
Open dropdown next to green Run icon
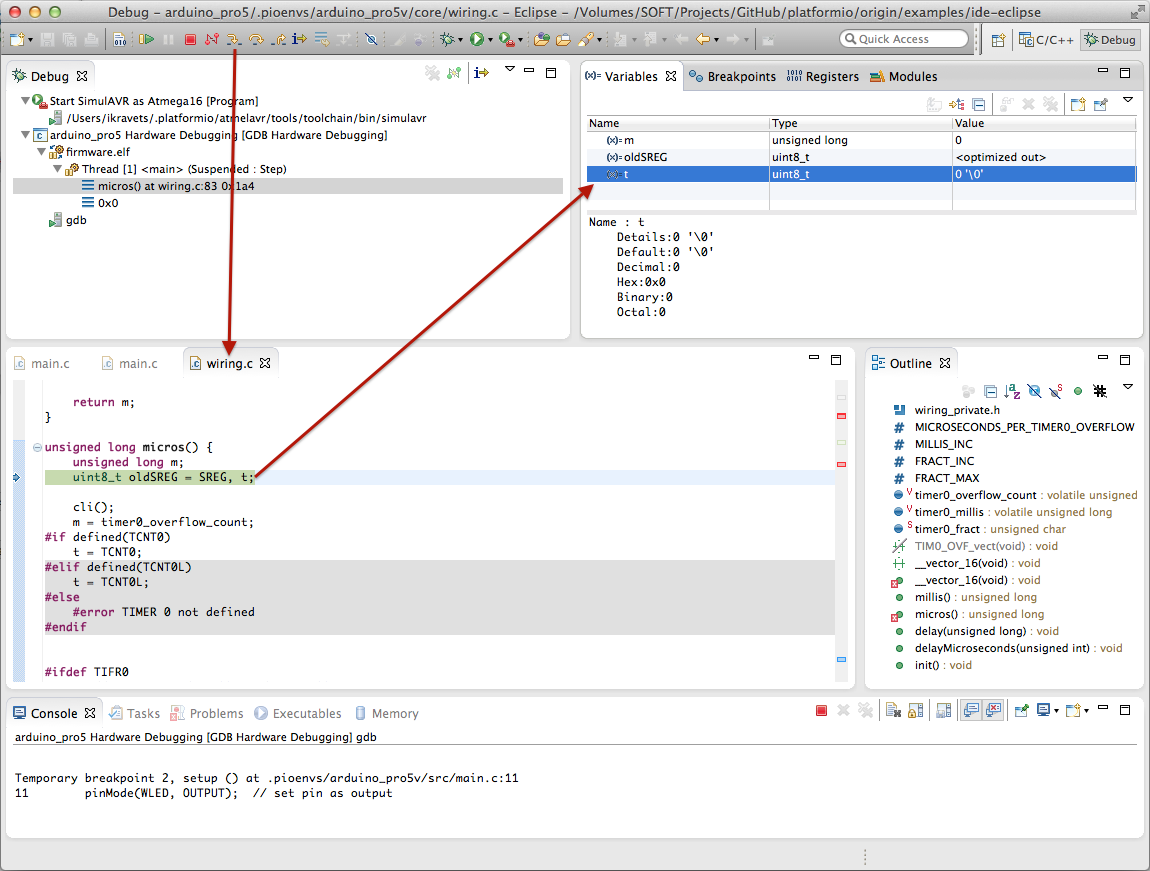pyautogui.click(x=490, y=40)
